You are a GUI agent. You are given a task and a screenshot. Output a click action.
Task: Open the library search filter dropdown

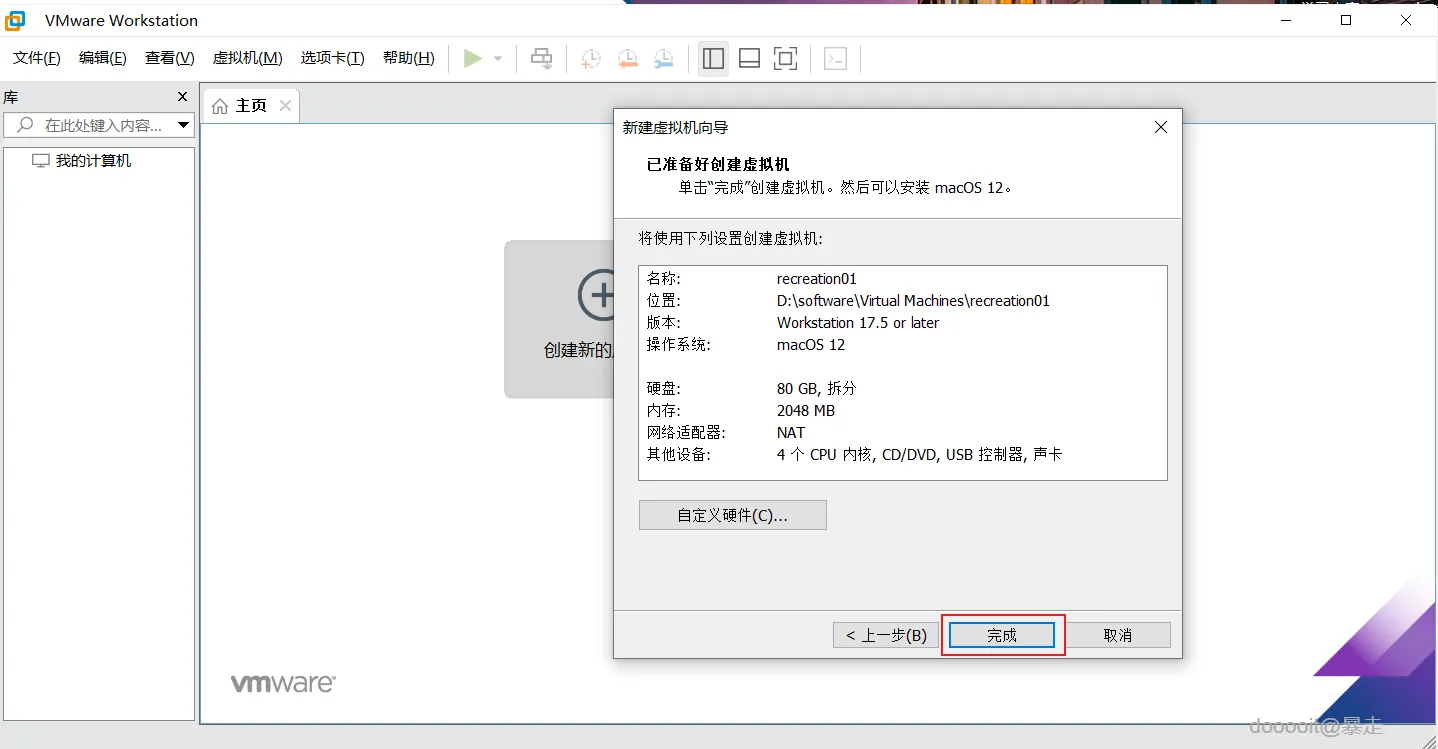pos(183,124)
